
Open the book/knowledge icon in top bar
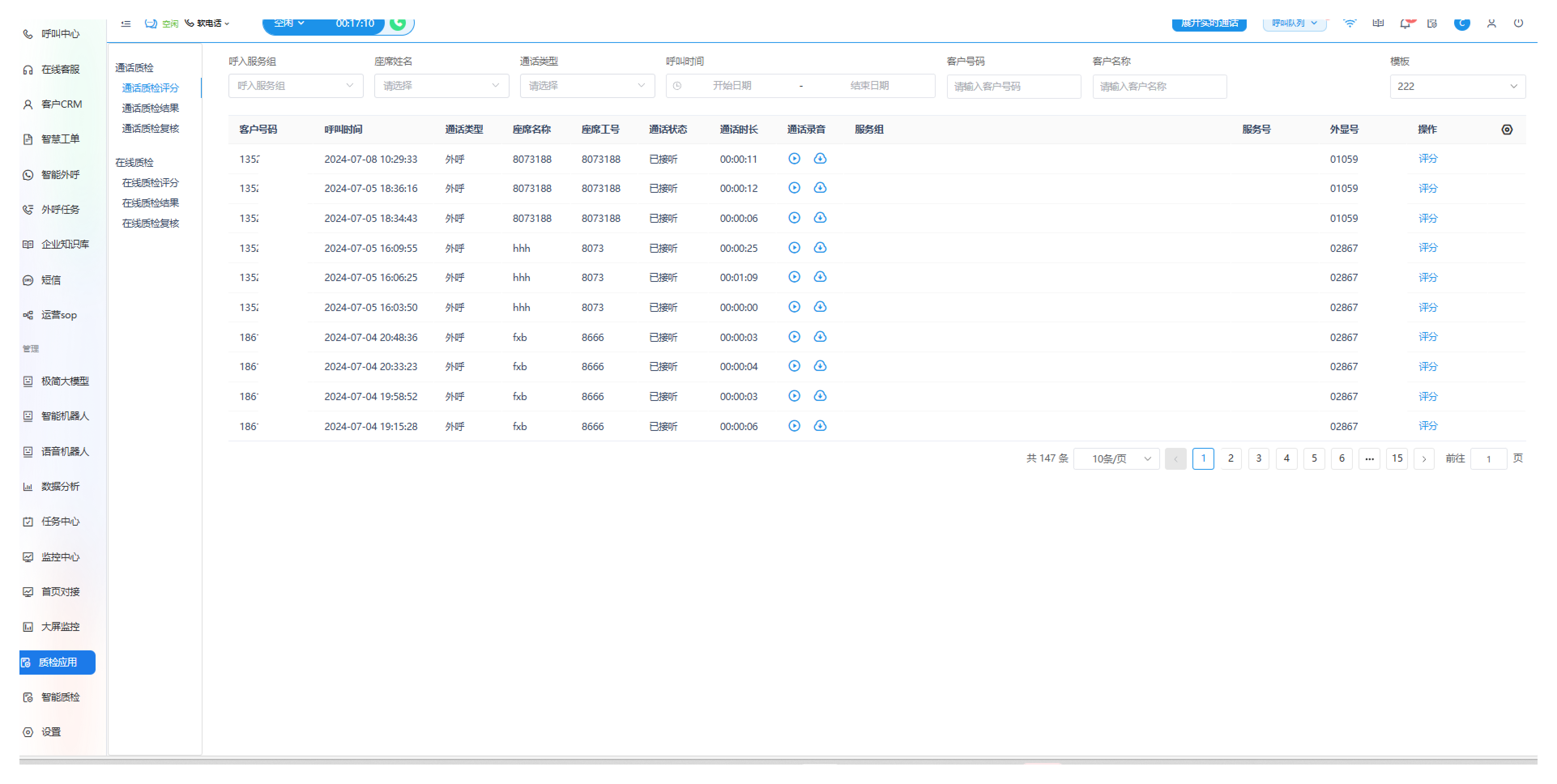coord(1378,23)
